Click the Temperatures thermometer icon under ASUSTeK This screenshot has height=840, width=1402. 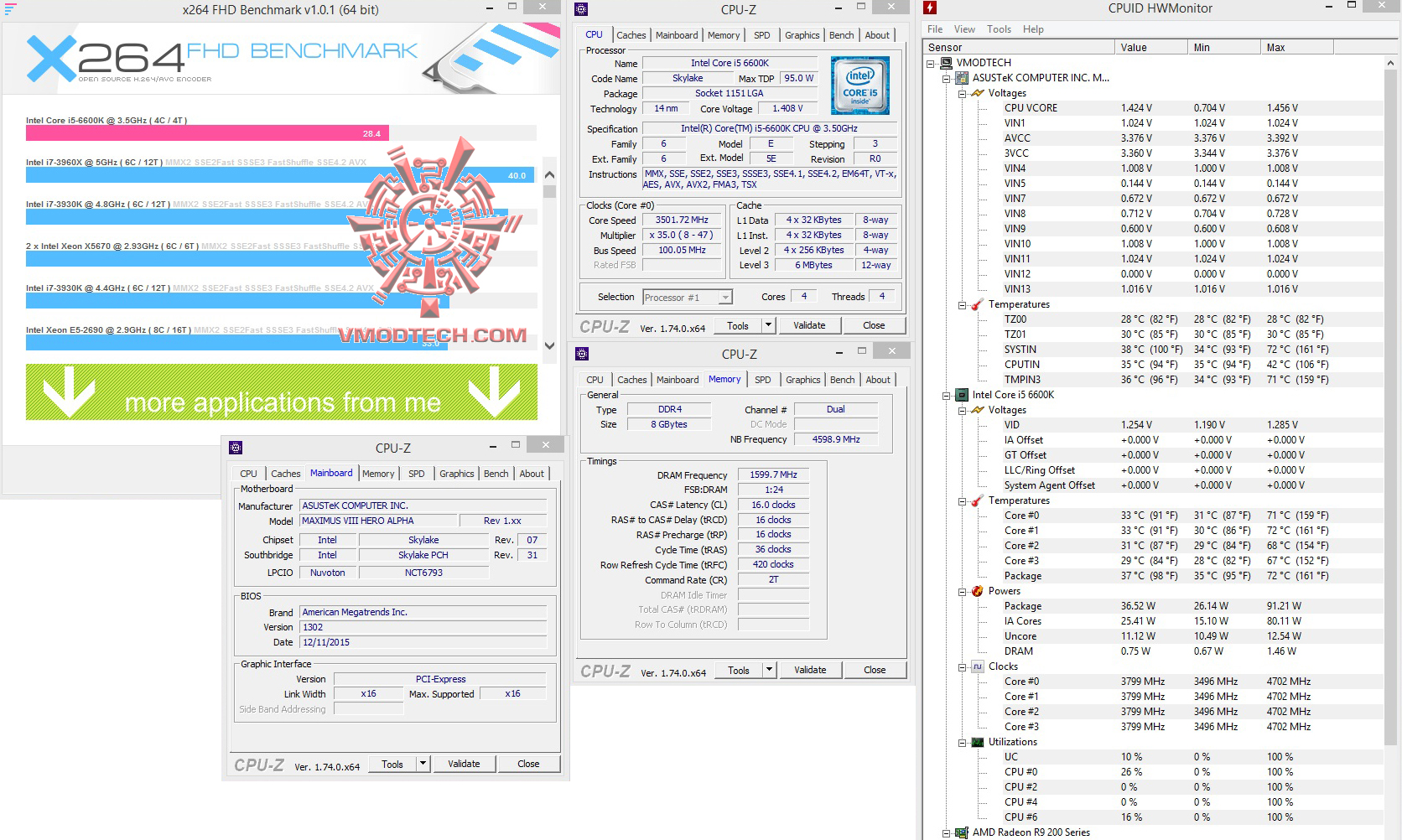[x=978, y=304]
